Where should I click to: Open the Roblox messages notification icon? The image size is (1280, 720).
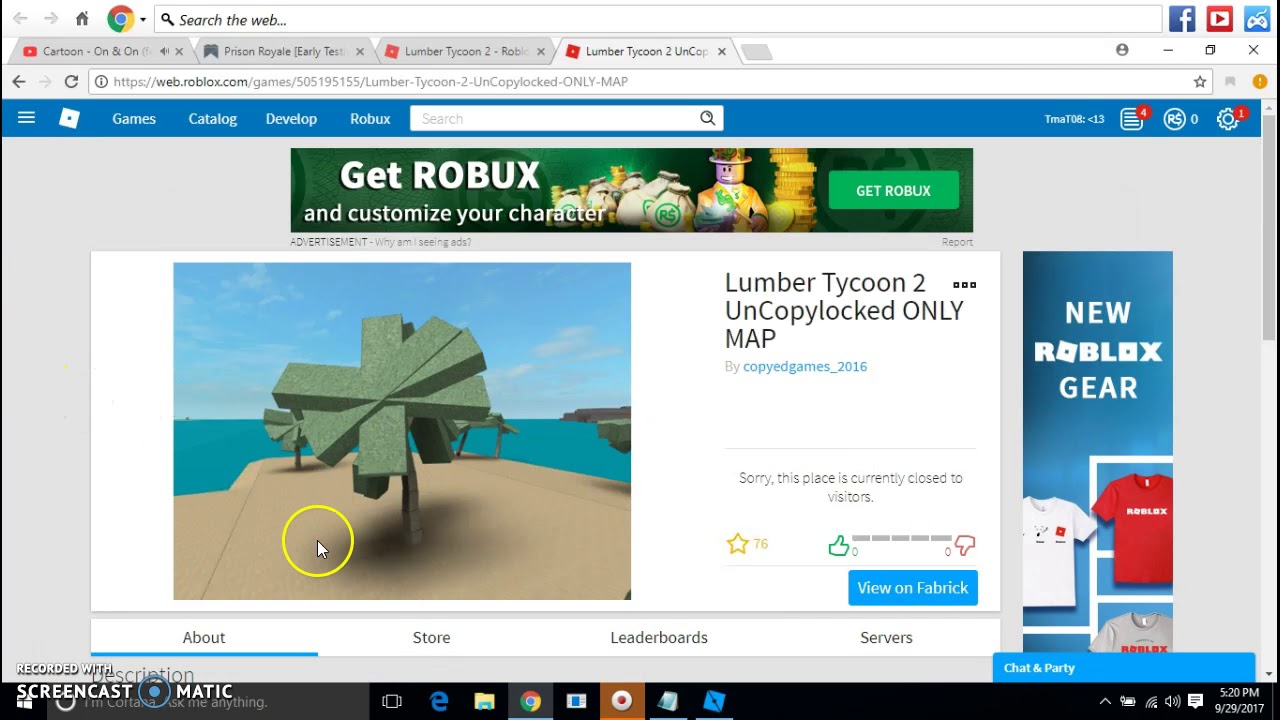coord(1132,119)
